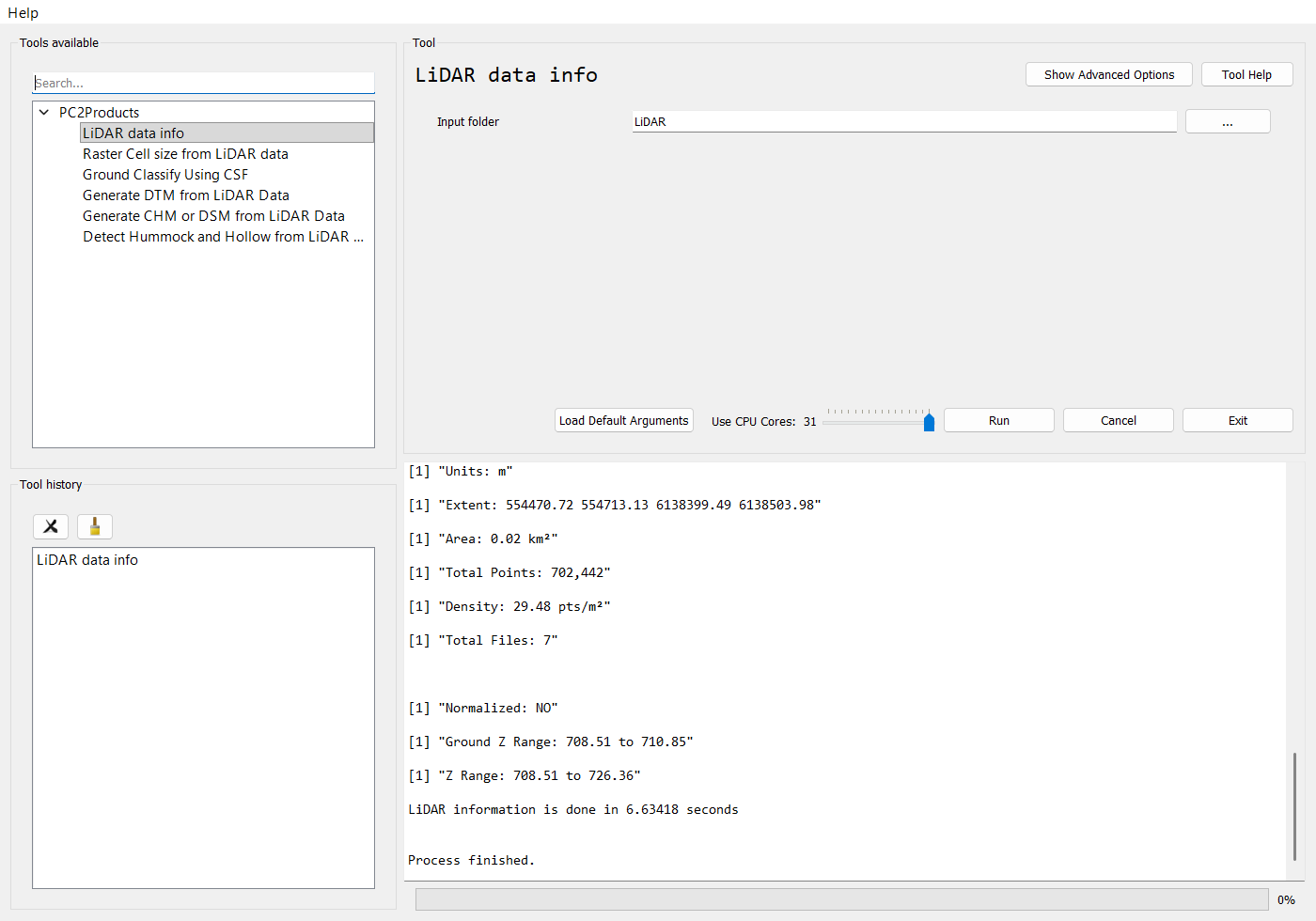Click the "Process finished." text
The width and height of the screenshot is (1316, 921).
[x=471, y=860]
